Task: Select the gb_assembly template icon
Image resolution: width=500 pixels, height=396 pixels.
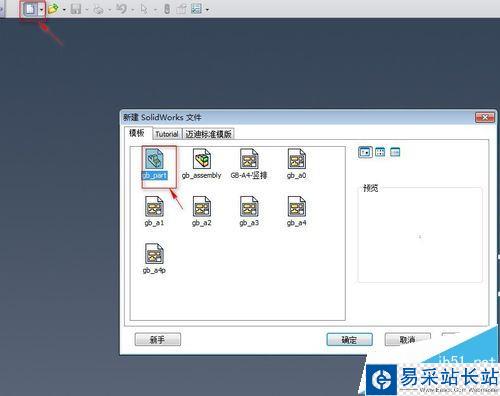Action: (202, 164)
